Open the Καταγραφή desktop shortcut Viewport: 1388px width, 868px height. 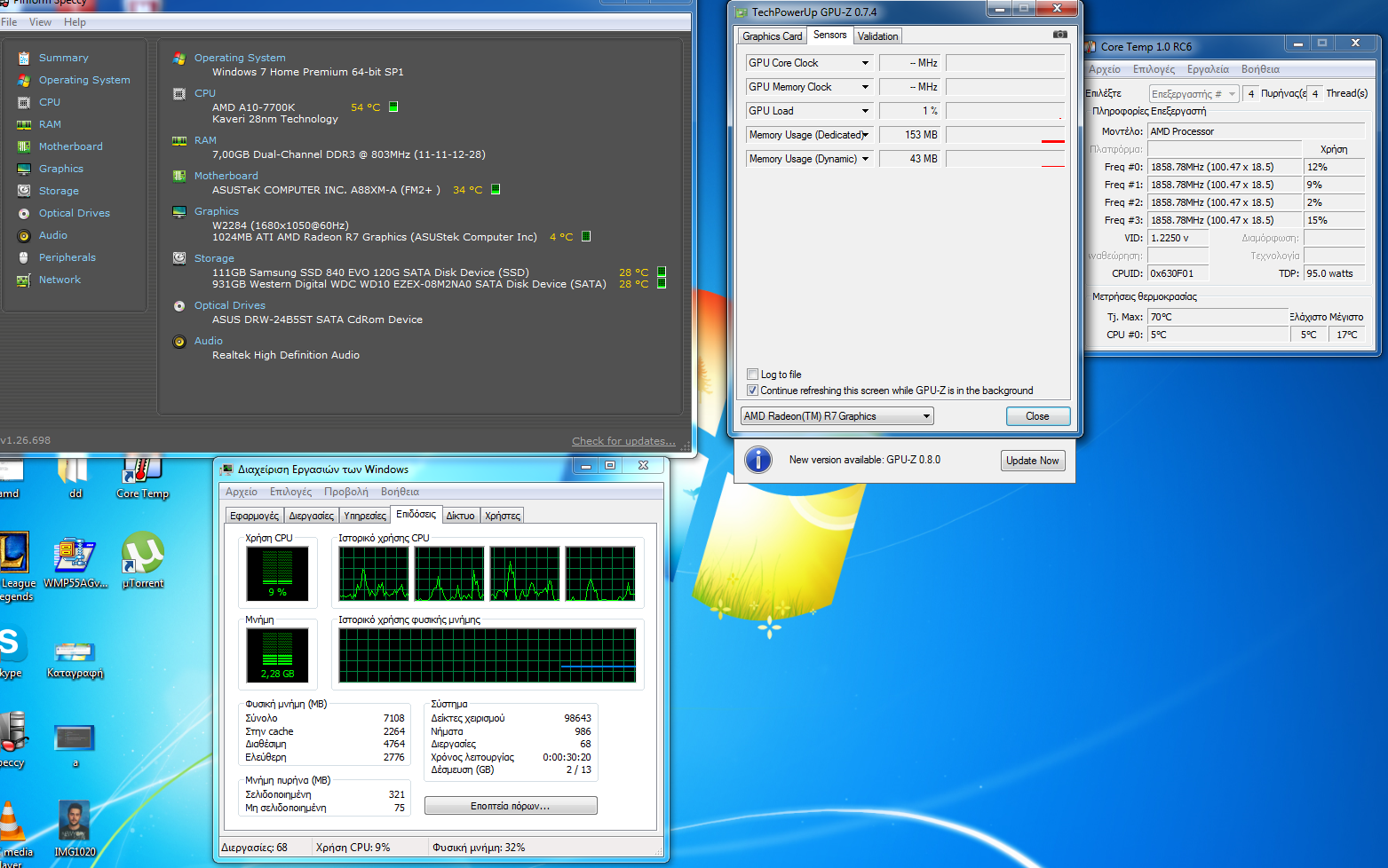[x=75, y=660]
